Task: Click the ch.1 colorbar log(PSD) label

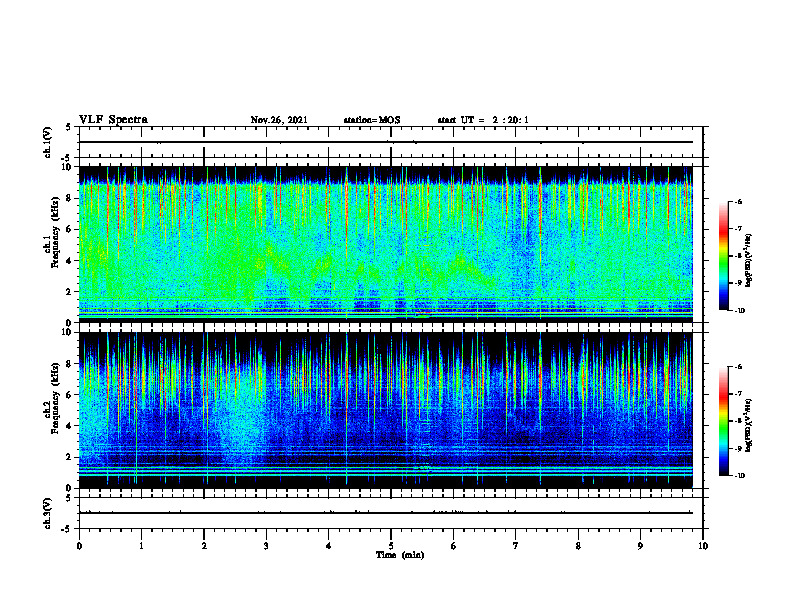Action: click(749, 261)
